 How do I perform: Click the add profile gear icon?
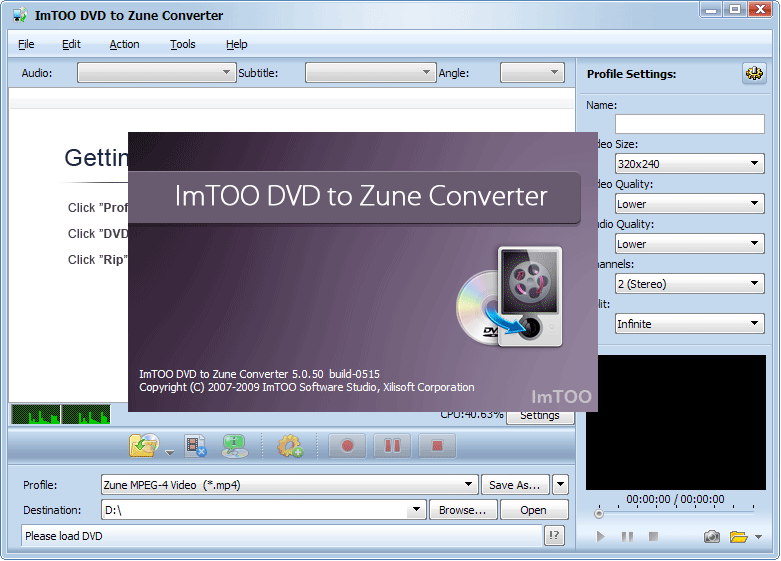point(290,446)
